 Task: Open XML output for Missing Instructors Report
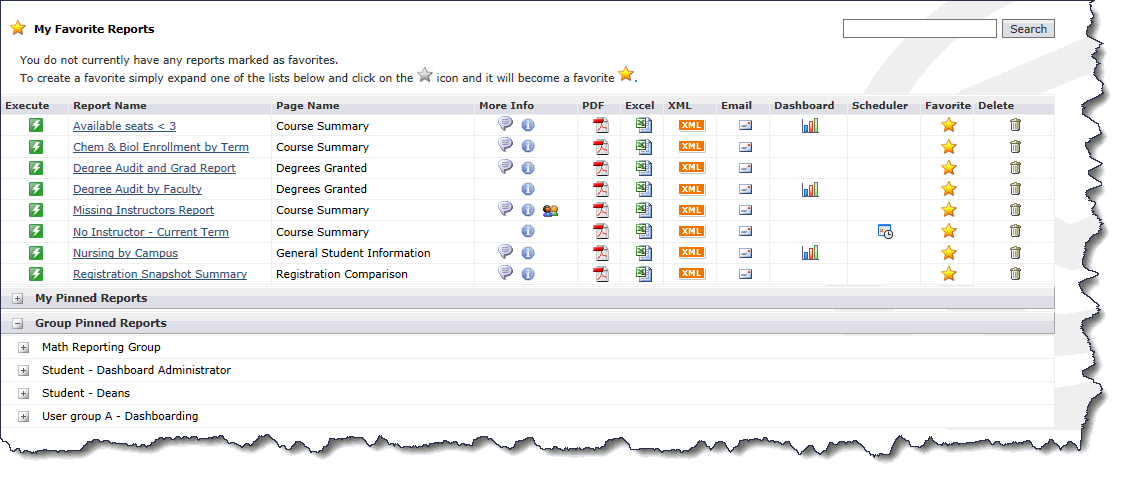click(691, 210)
